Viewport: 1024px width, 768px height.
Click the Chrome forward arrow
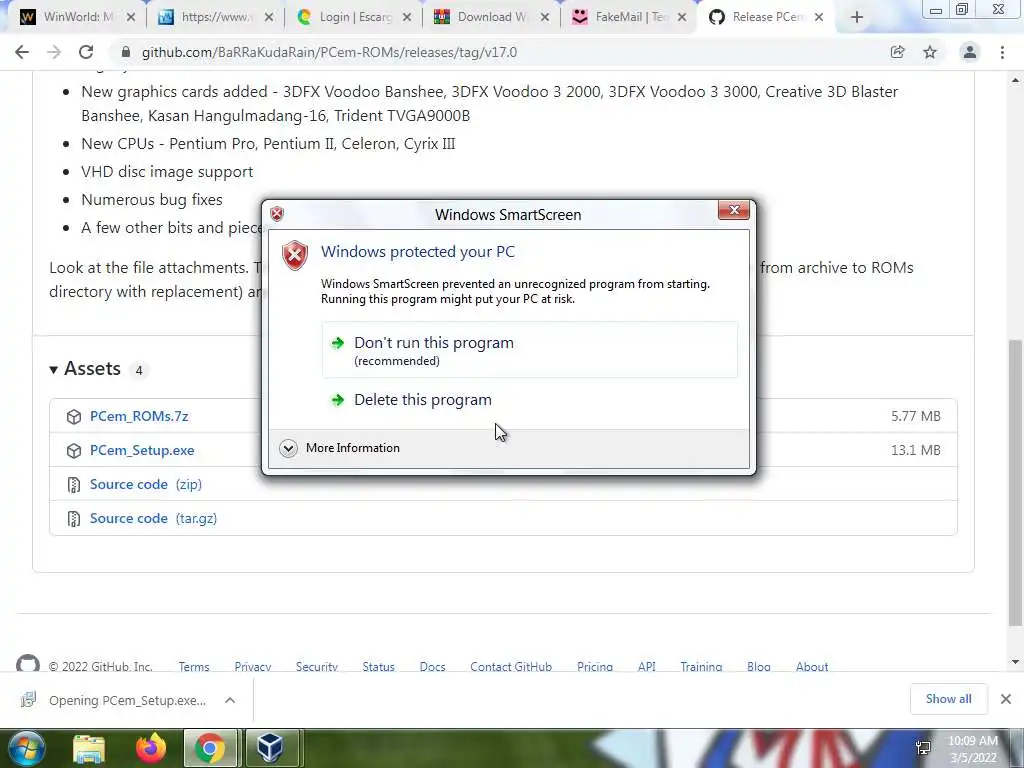tap(54, 52)
